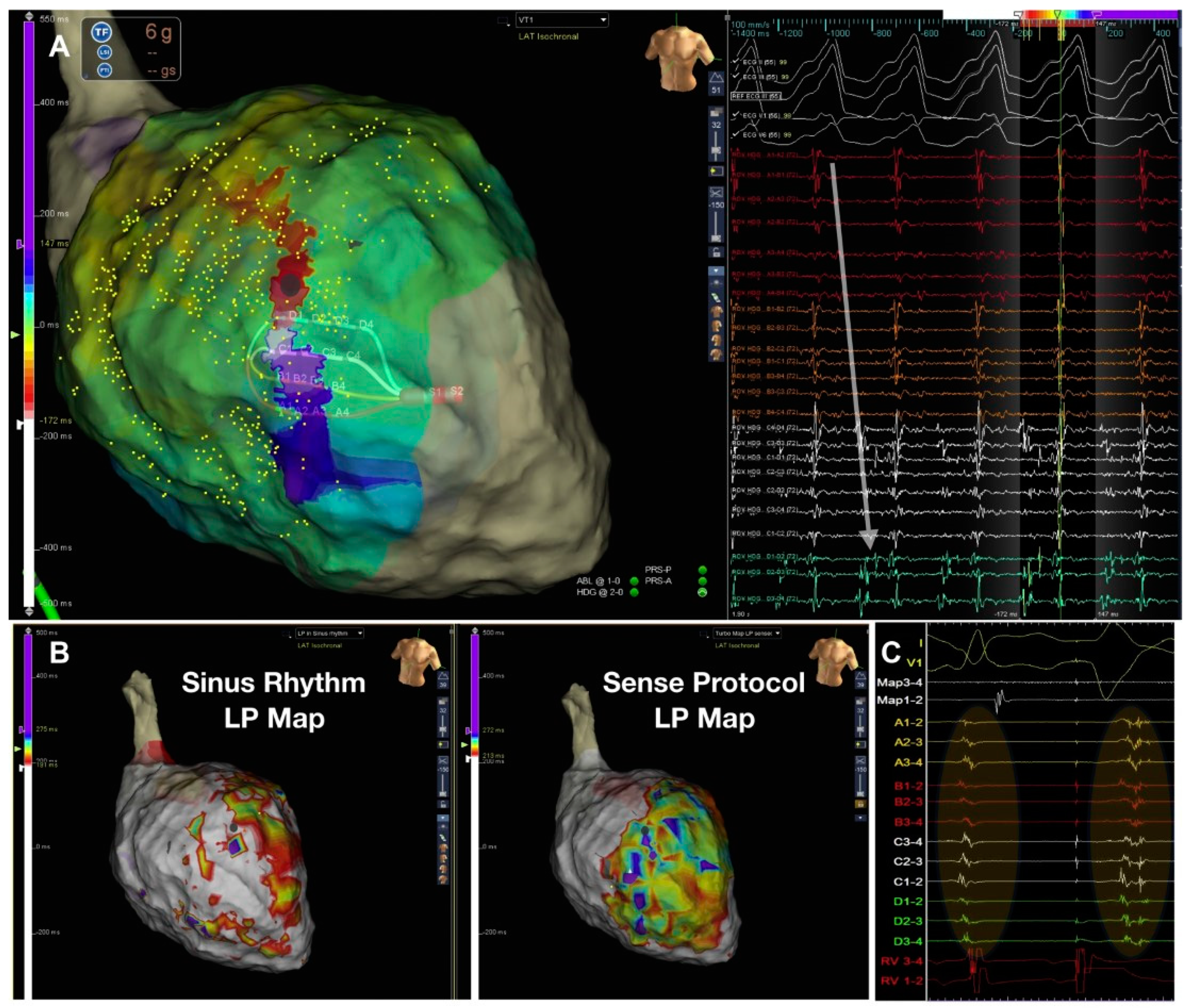Click the REF ECG III reference label
Viewport: 1191px width, 1008px height.
(x=756, y=96)
